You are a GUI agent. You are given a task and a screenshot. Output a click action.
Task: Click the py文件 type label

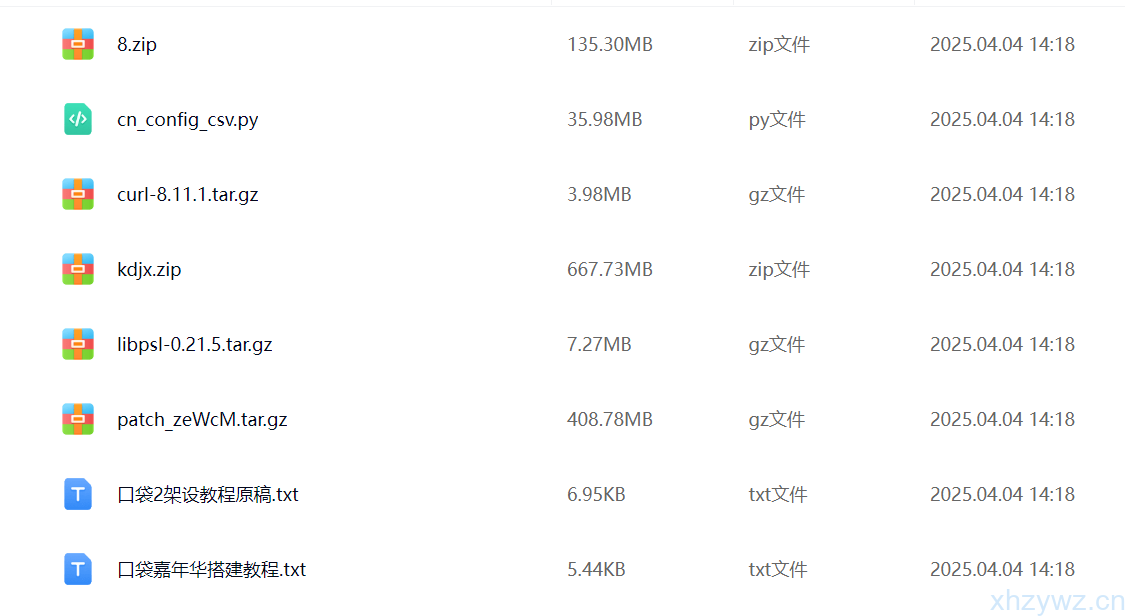[x=777, y=120]
